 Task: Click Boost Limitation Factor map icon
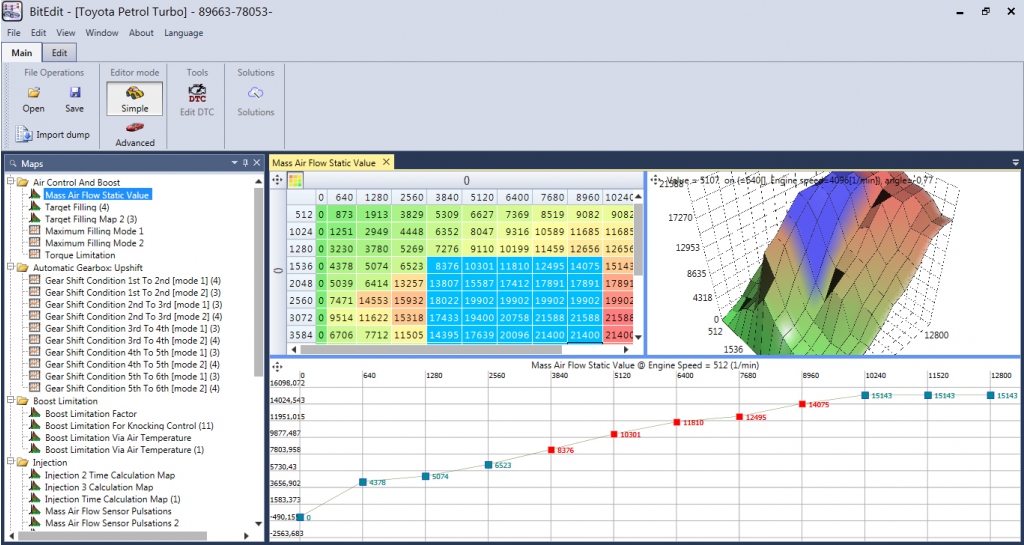35,413
